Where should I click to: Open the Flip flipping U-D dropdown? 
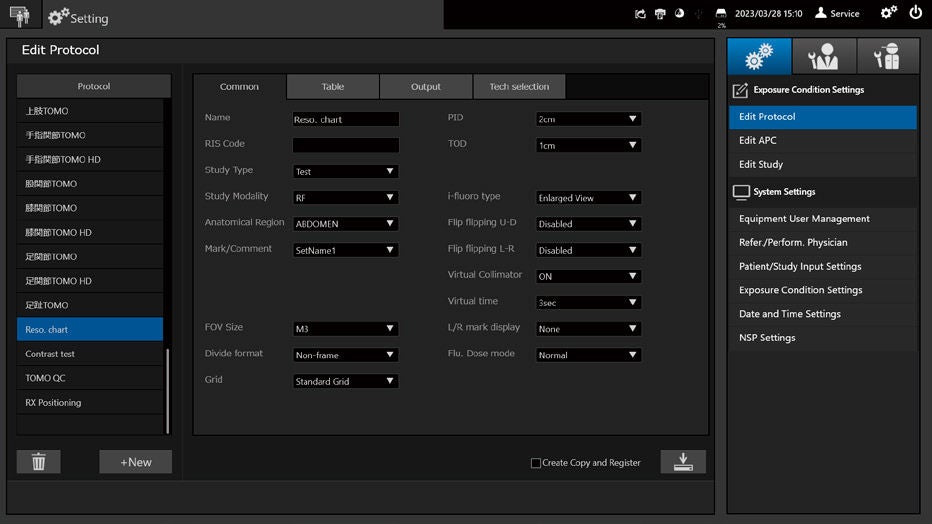click(x=588, y=223)
